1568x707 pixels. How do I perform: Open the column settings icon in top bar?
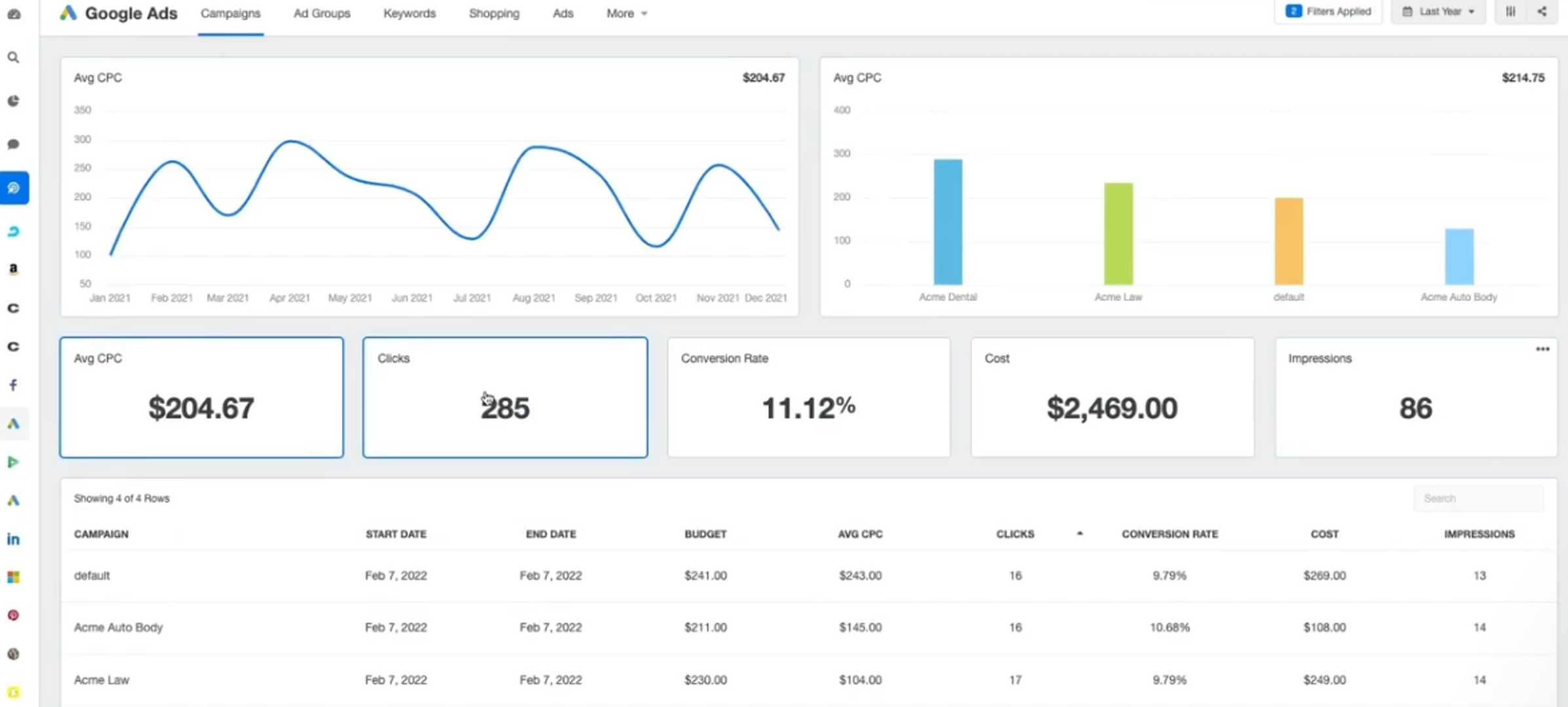(x=1510, y=12)
